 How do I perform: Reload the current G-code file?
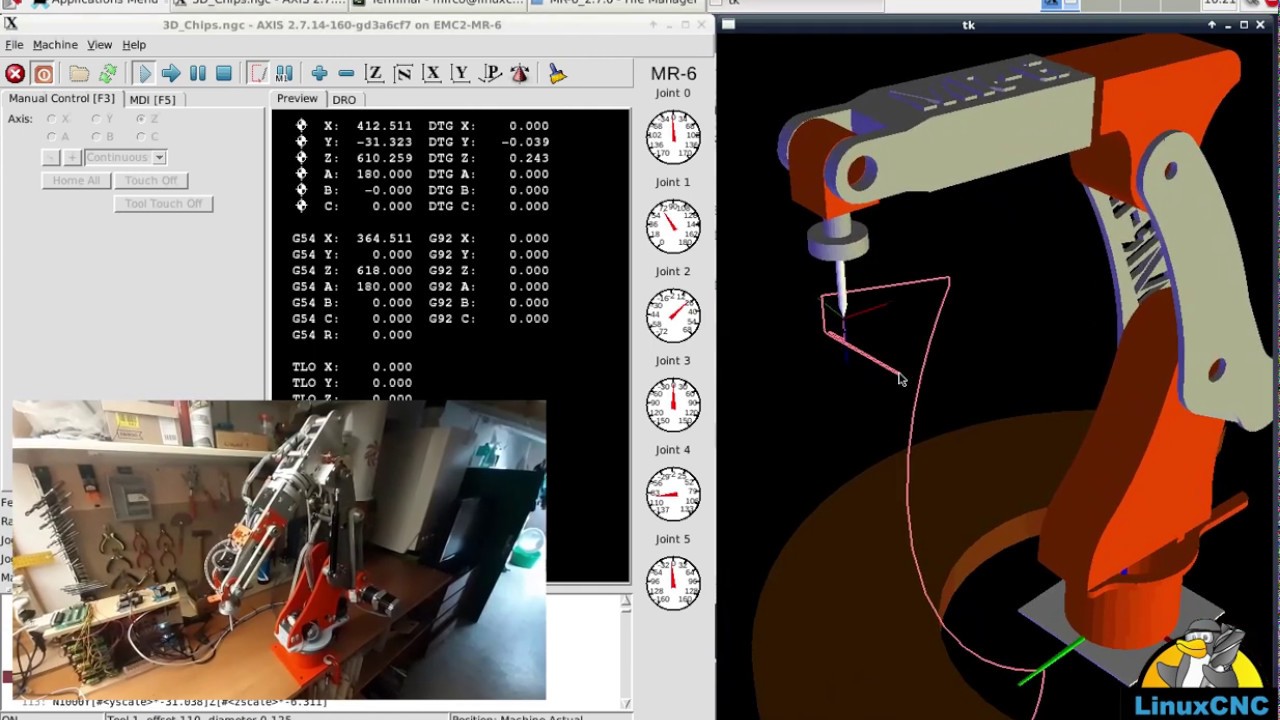coord(107,73)
